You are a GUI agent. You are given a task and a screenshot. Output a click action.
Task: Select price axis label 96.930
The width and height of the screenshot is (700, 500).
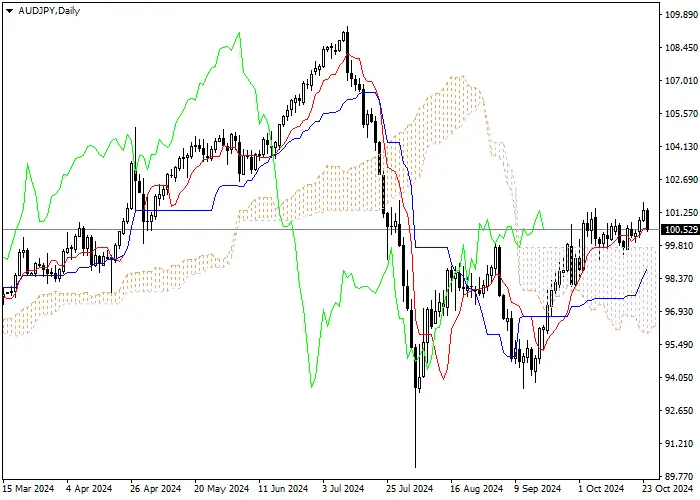681,312
